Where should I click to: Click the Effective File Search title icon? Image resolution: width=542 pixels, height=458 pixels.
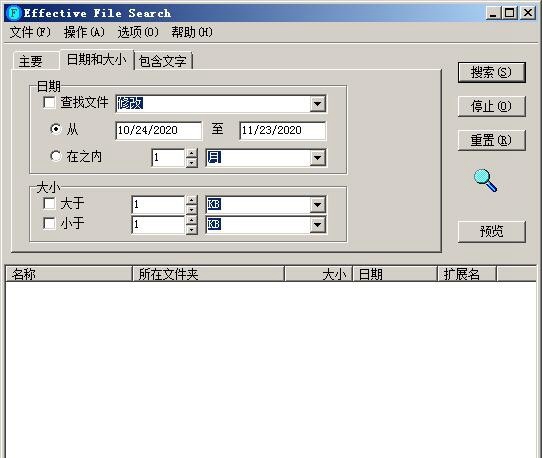[x=14, y=13]
